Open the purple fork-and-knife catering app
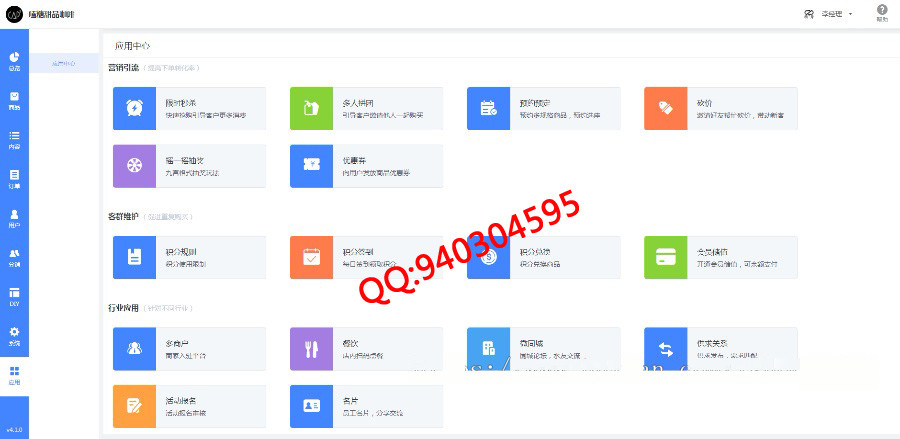Image resolution: width=900 pixels, height=439 pixels. point(311,348)
